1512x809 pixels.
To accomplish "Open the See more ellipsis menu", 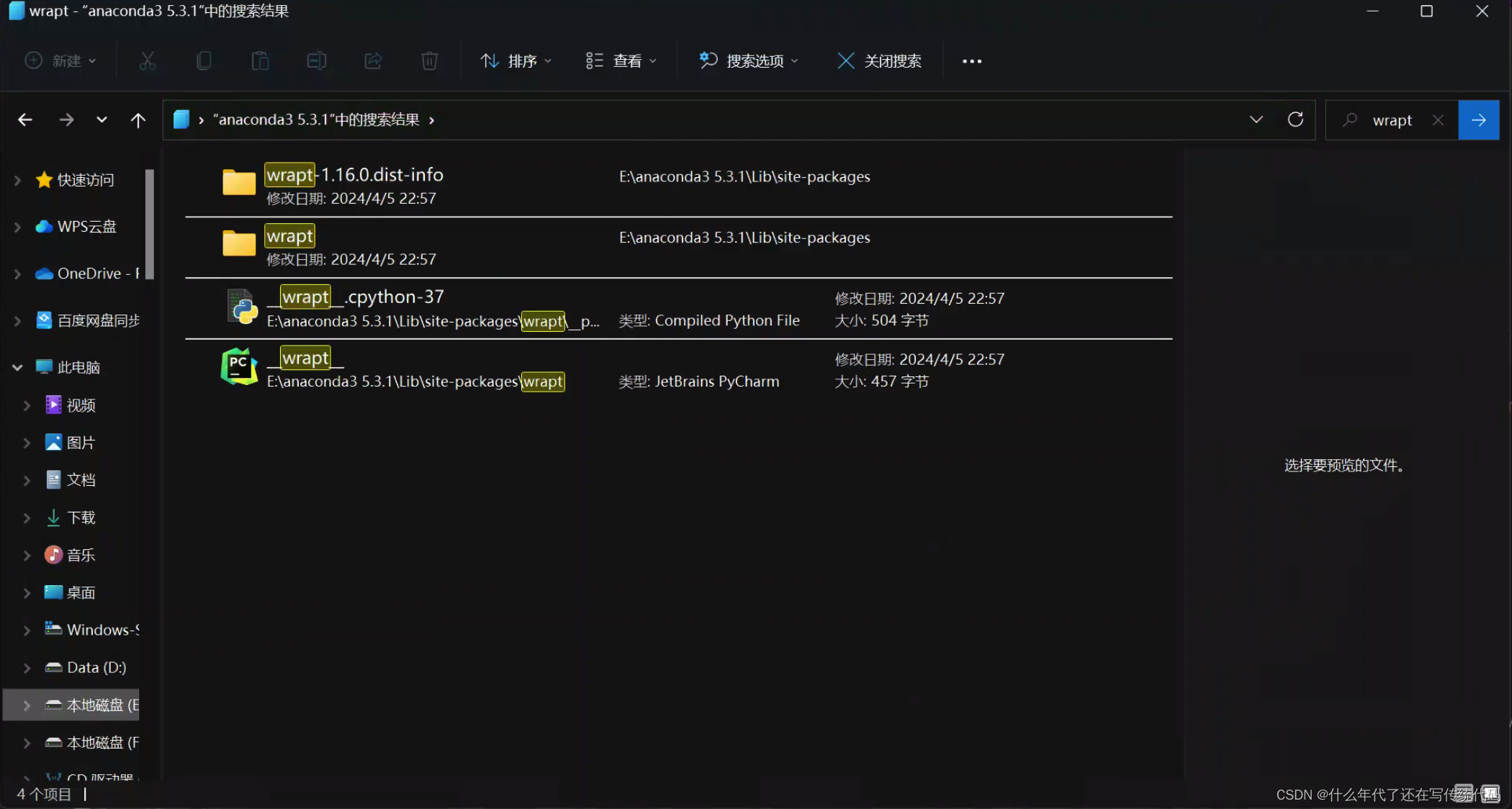I will click(971, 60).
